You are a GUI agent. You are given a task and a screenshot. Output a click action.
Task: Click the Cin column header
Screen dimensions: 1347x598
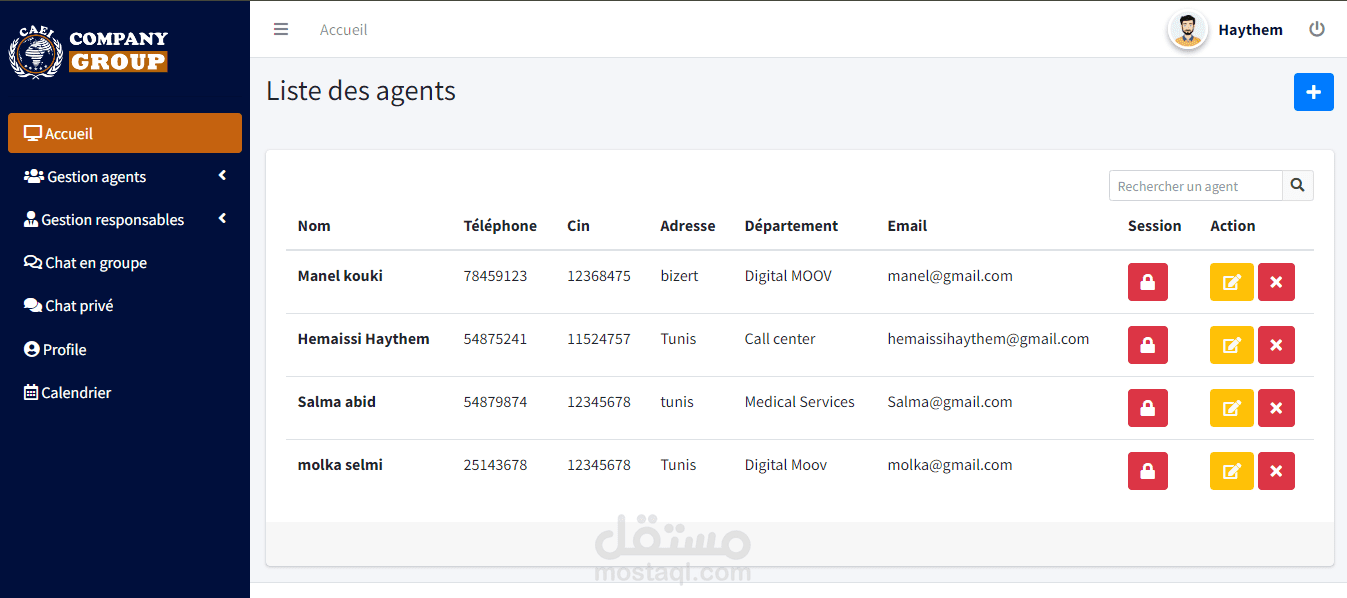point(578,226)
